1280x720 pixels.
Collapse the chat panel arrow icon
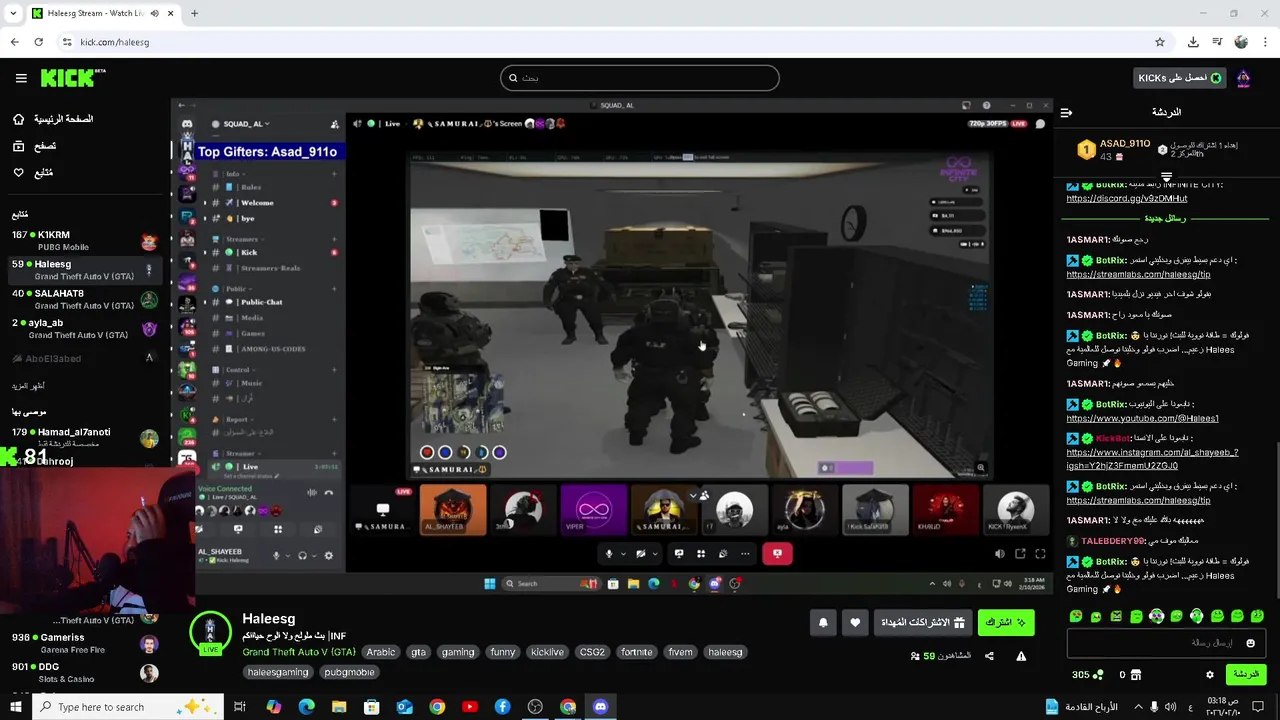click(x=1066, y=113)
